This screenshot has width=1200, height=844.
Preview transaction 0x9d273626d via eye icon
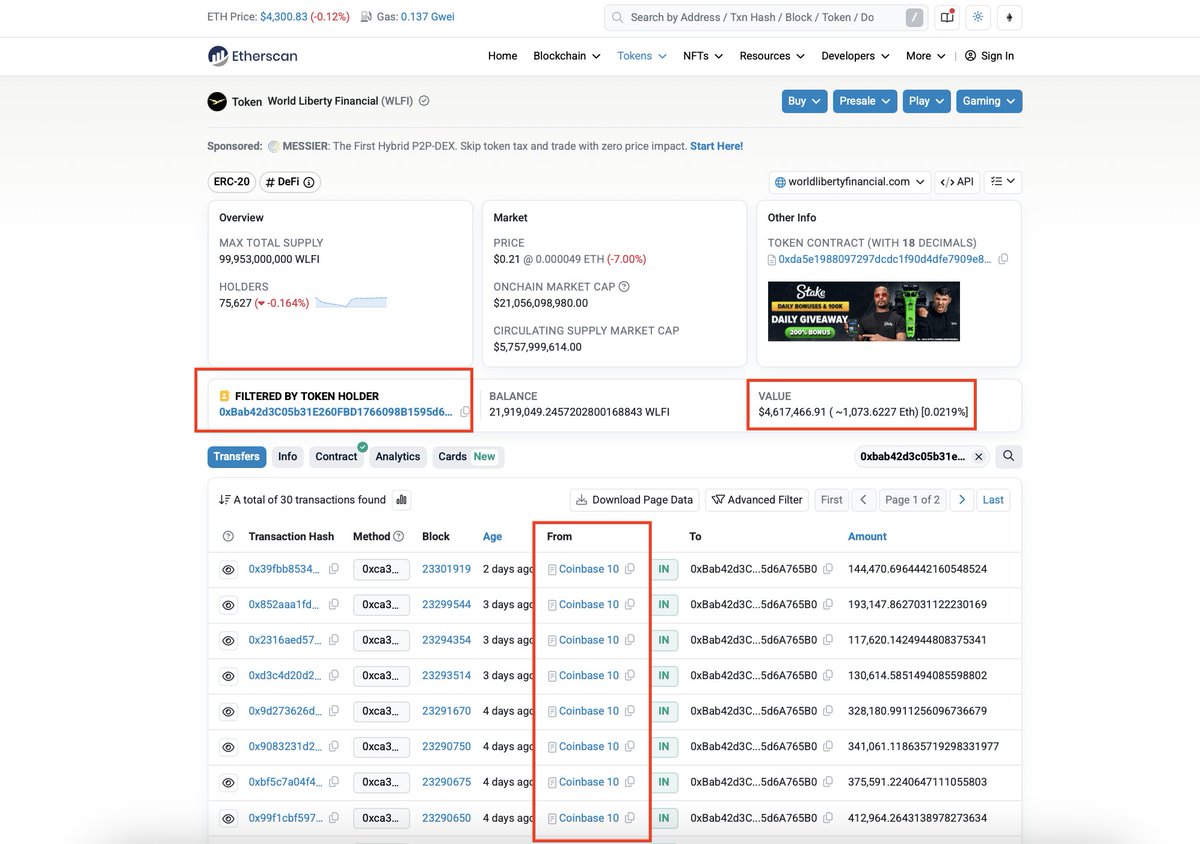click(228, 711)
